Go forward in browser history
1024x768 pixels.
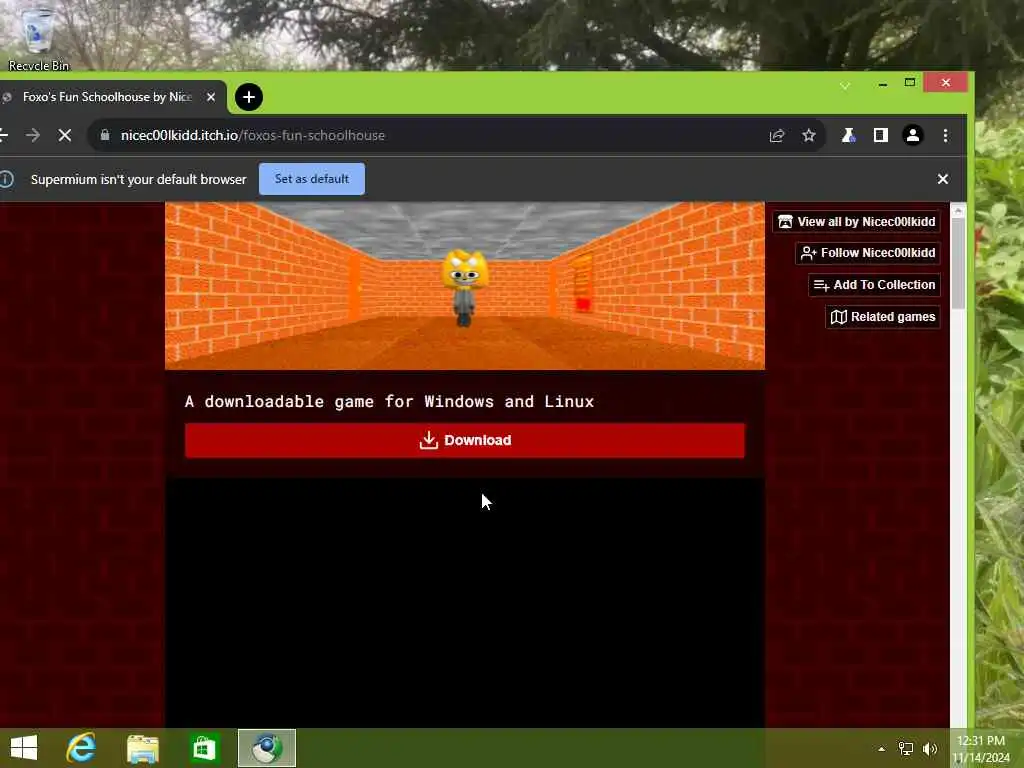(33, 135)
